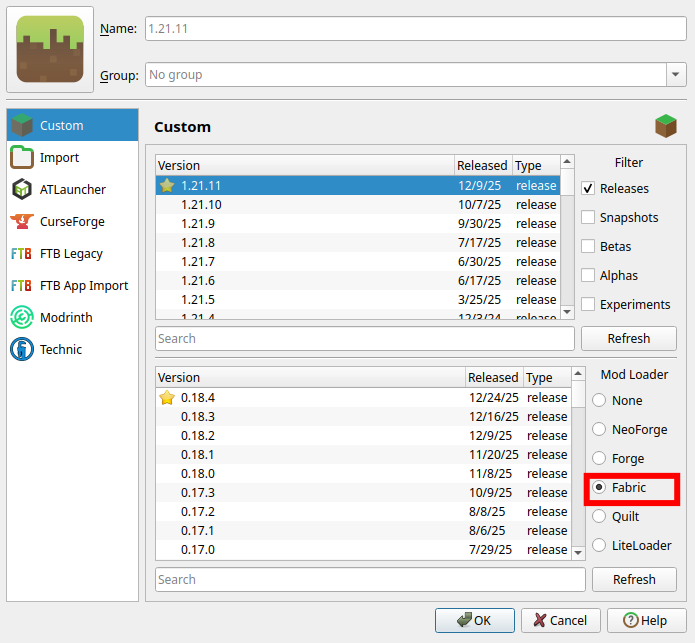The height and width of the screenshot is (643, 695).
Task: Click the Cancel button
Action: tap(560, 620)
